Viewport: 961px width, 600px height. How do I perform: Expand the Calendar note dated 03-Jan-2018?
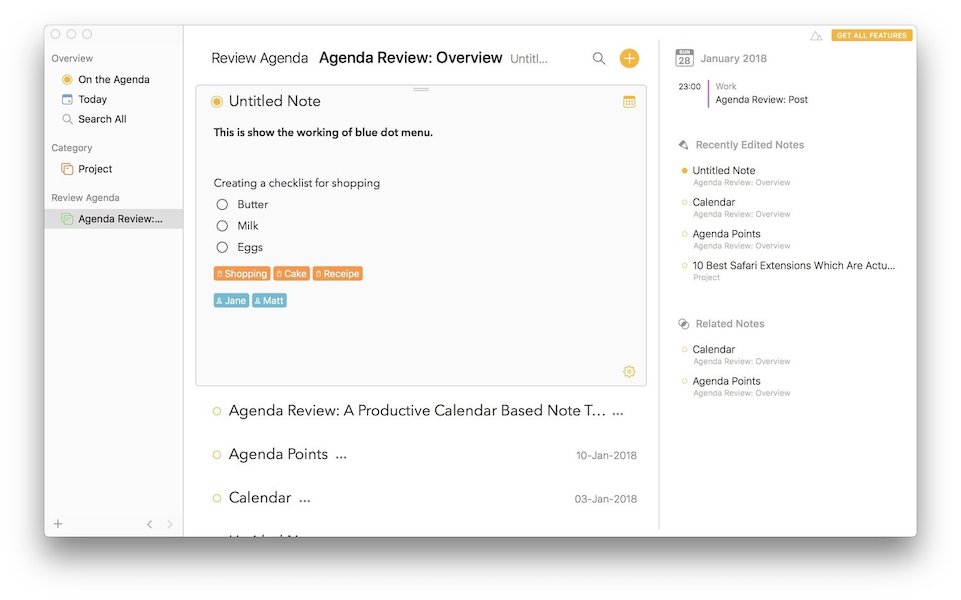tap(260, 498)
